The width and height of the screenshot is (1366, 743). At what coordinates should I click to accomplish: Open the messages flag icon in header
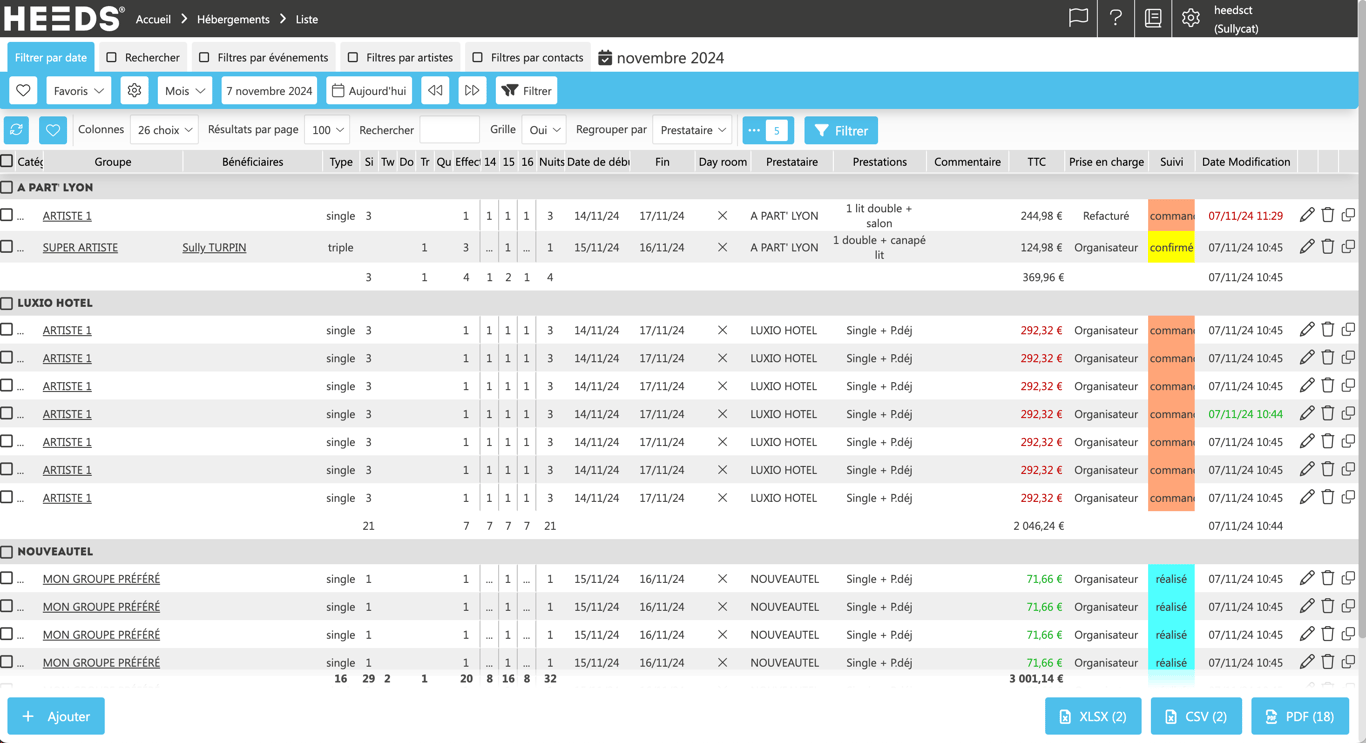[1078, 18]
